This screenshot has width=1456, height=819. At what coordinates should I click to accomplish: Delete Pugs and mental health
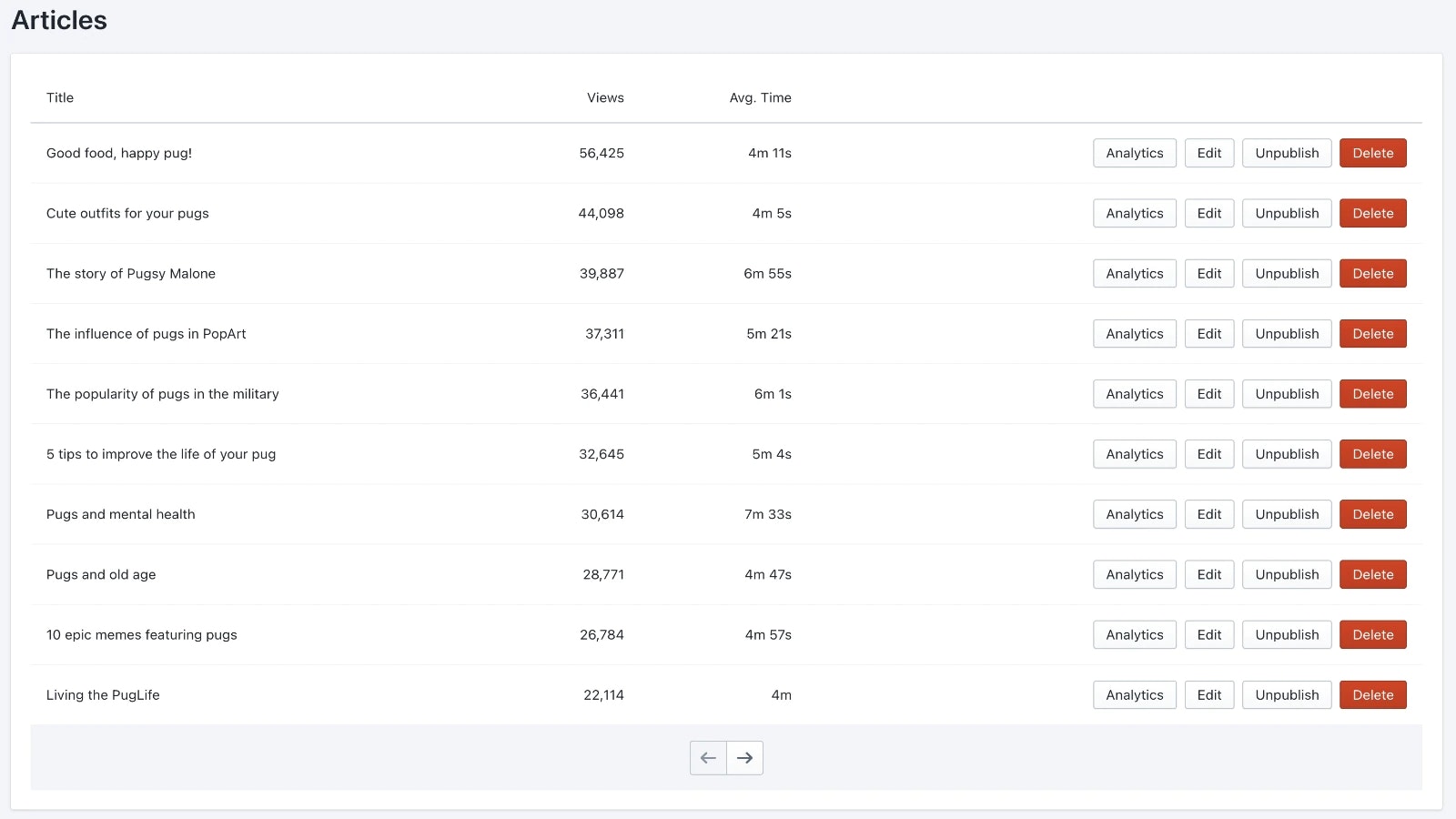coord(1373,514)
